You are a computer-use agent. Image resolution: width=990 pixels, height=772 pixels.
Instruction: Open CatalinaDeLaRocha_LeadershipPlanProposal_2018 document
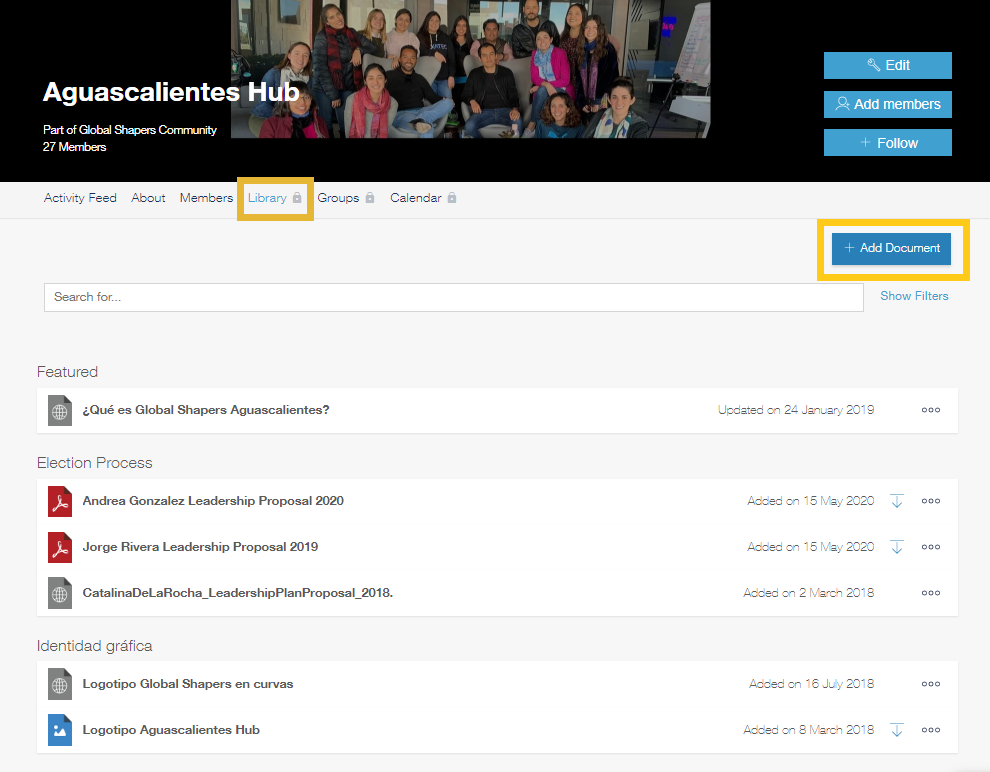238,593
